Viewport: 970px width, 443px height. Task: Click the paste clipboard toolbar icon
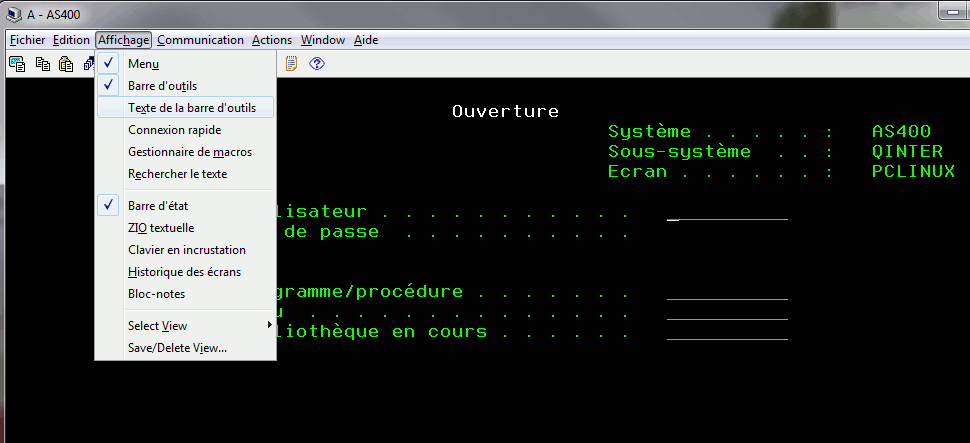(66, 64)
